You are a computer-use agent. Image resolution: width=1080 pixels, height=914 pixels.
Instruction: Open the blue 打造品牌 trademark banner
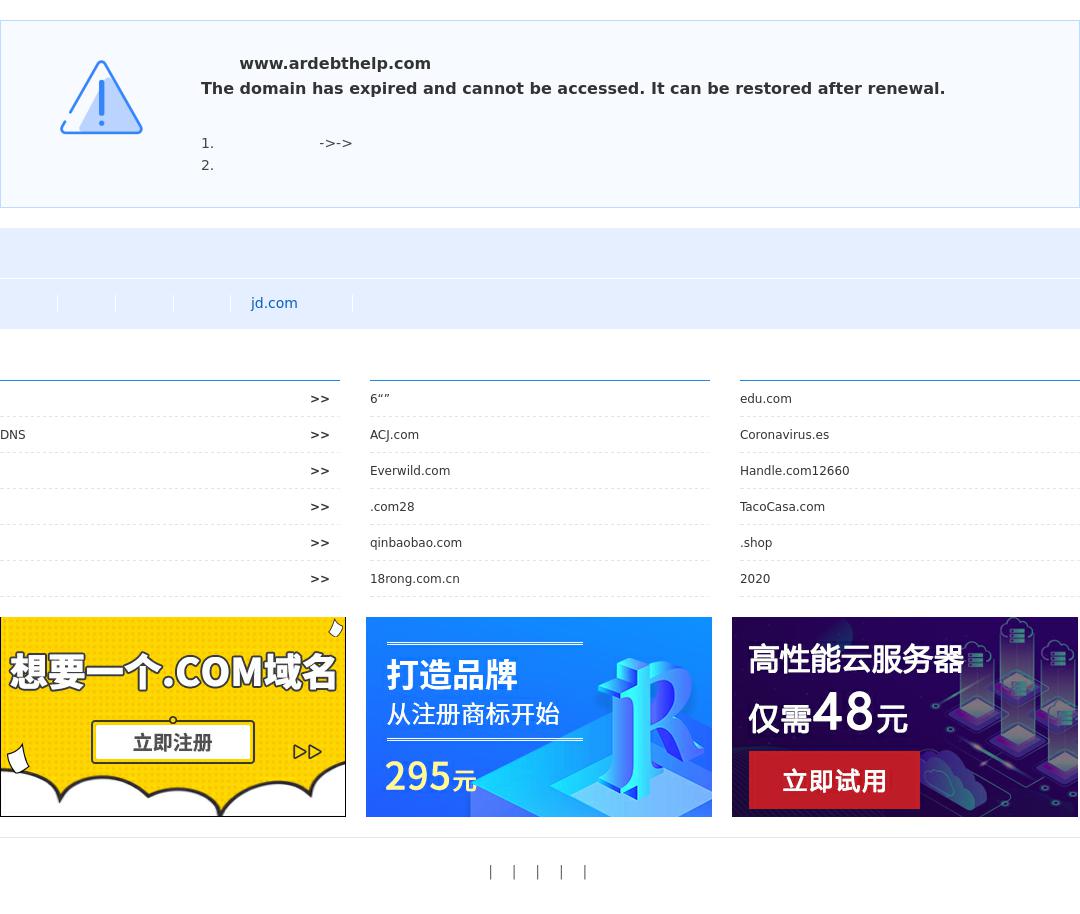click(x=538, y=716)
